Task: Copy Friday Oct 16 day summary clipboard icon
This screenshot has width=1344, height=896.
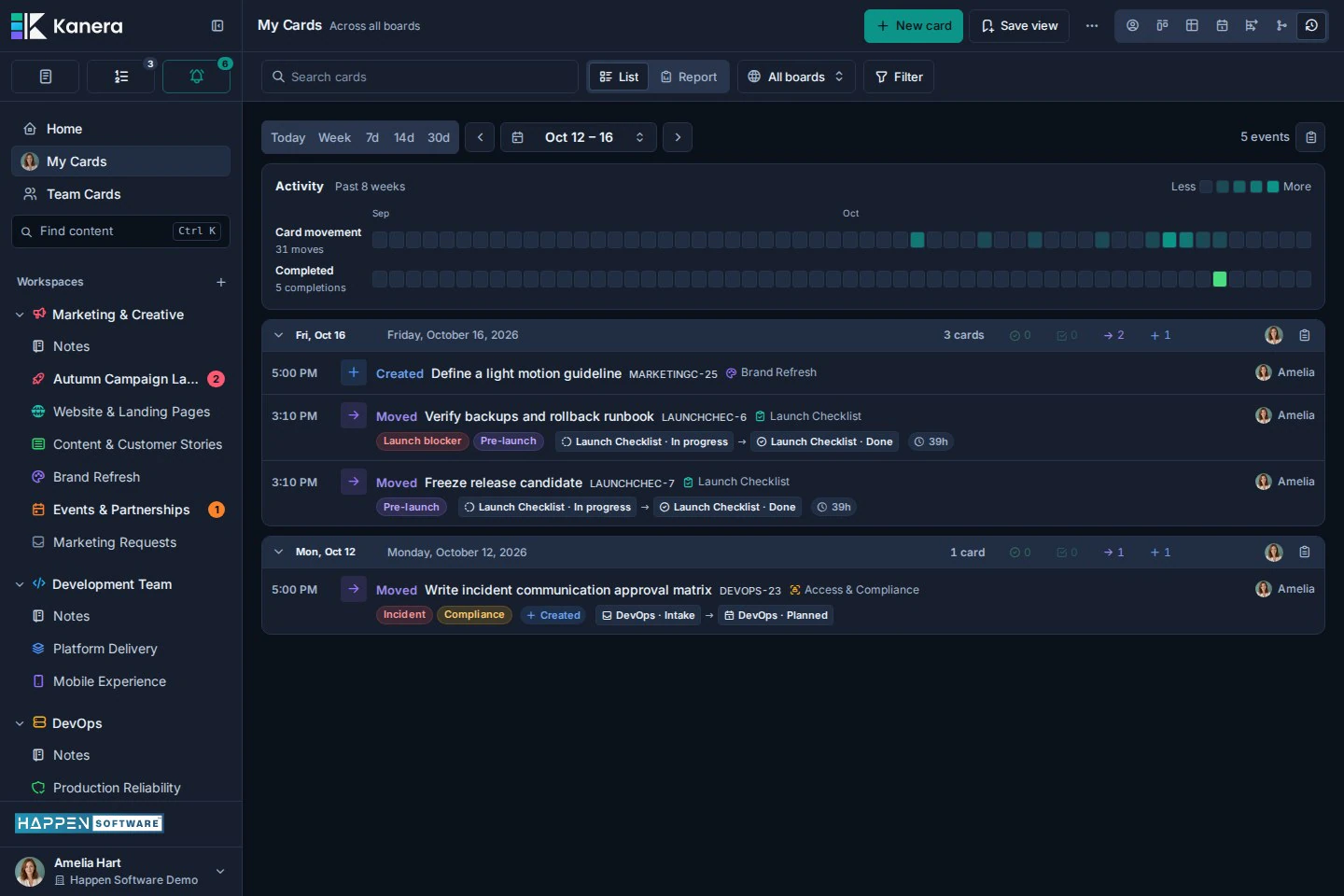Action: tap(1305, 335)
